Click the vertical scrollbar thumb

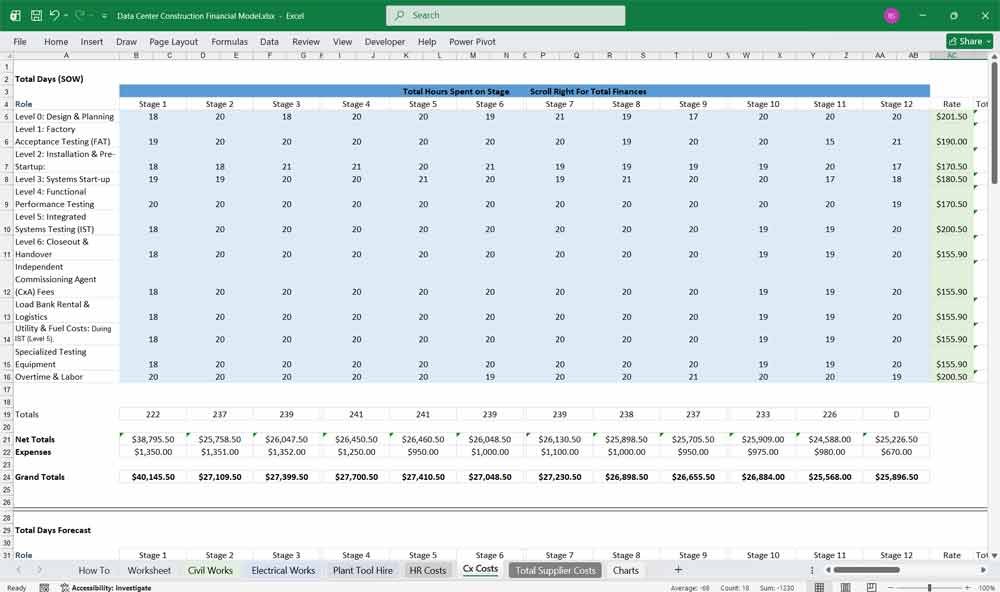click(994, 122)
